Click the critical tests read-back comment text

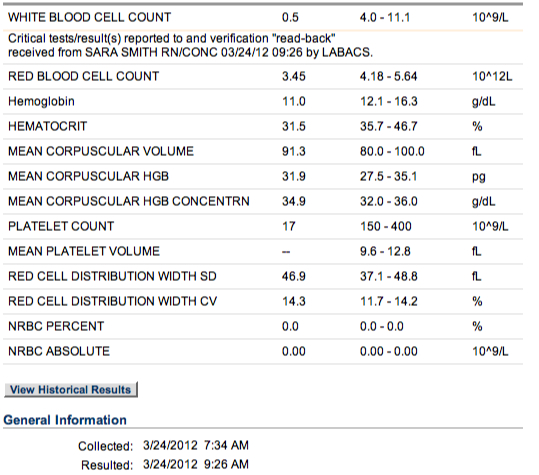pos(190,45)
